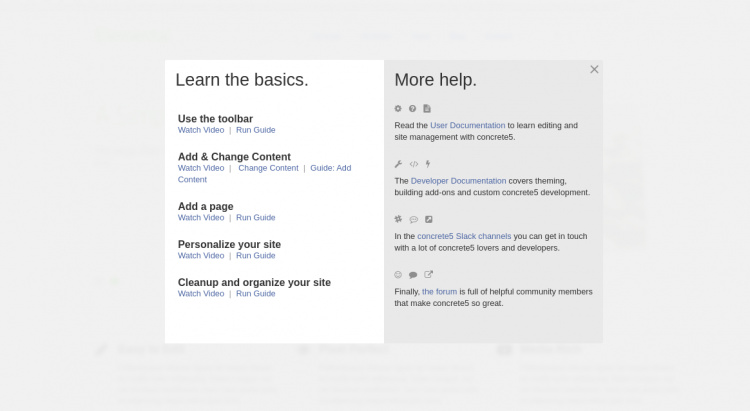750x411 pixels.
Task: Open the User Documentation link
Action: tap(468, 125)
